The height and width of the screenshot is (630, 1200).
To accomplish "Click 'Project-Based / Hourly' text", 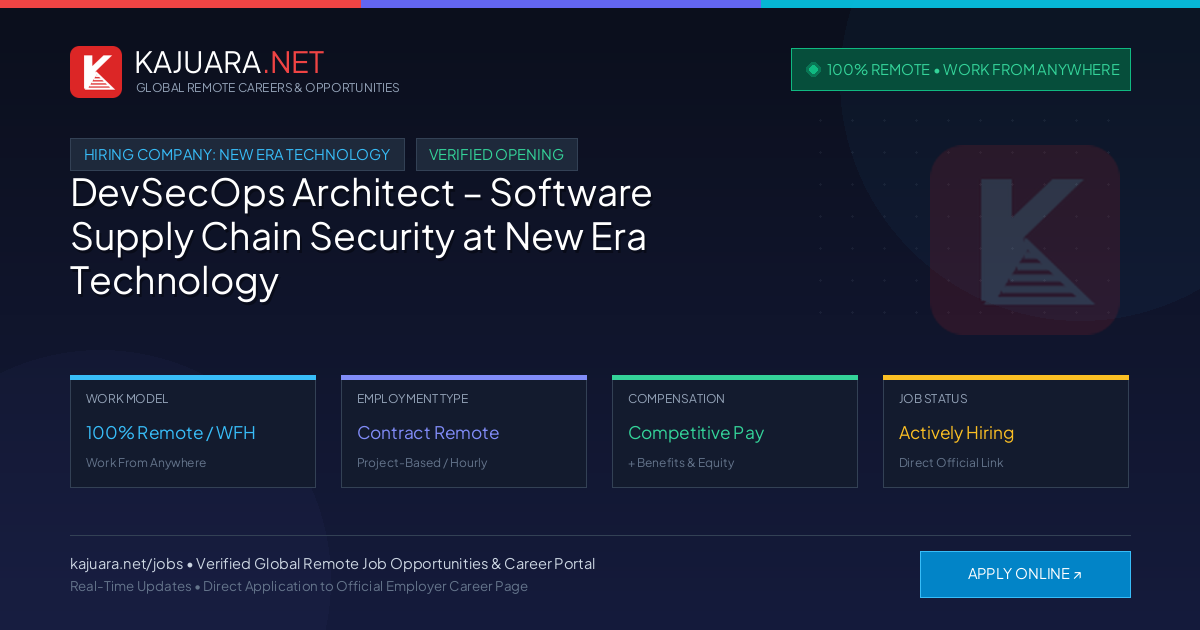I will (x=422, y=463).
